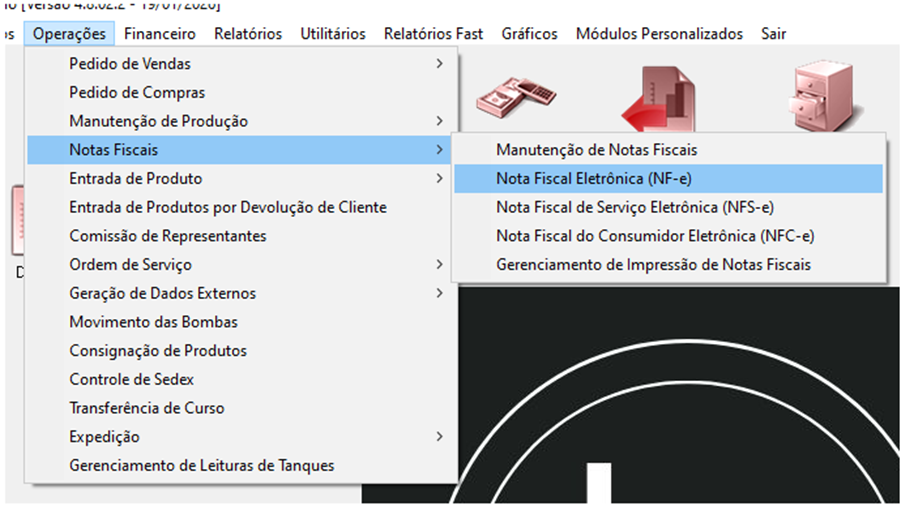
Task: Select Pedido de Compras menu entry
Action: (x=137, y=93)
